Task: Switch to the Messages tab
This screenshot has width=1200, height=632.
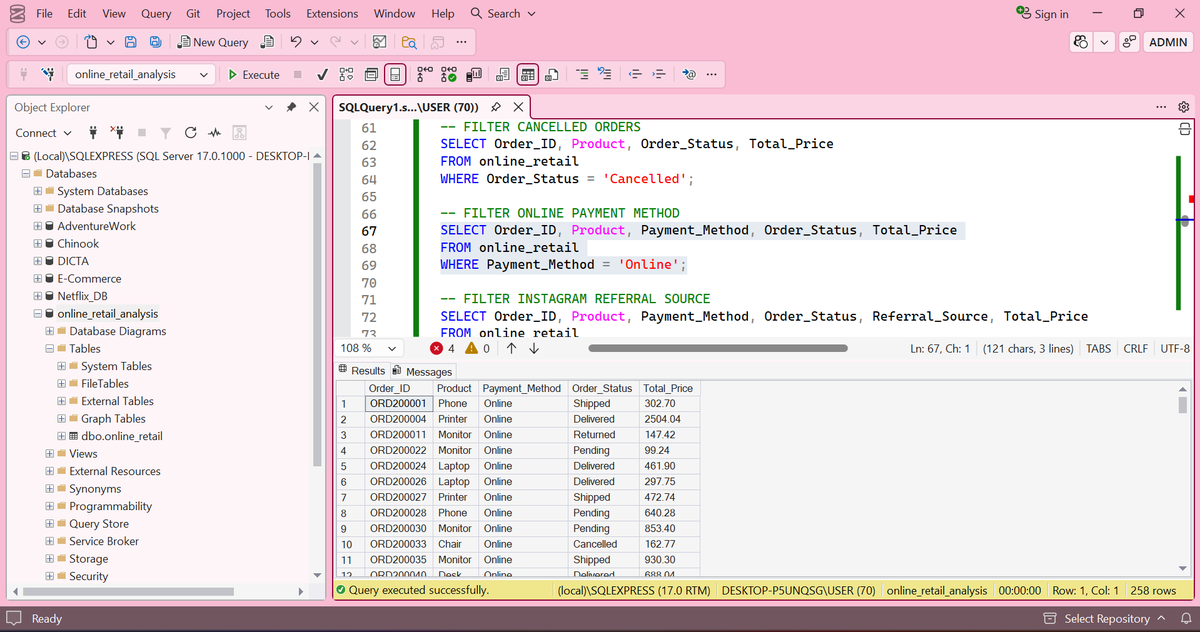Action: [x=422, y=371]
